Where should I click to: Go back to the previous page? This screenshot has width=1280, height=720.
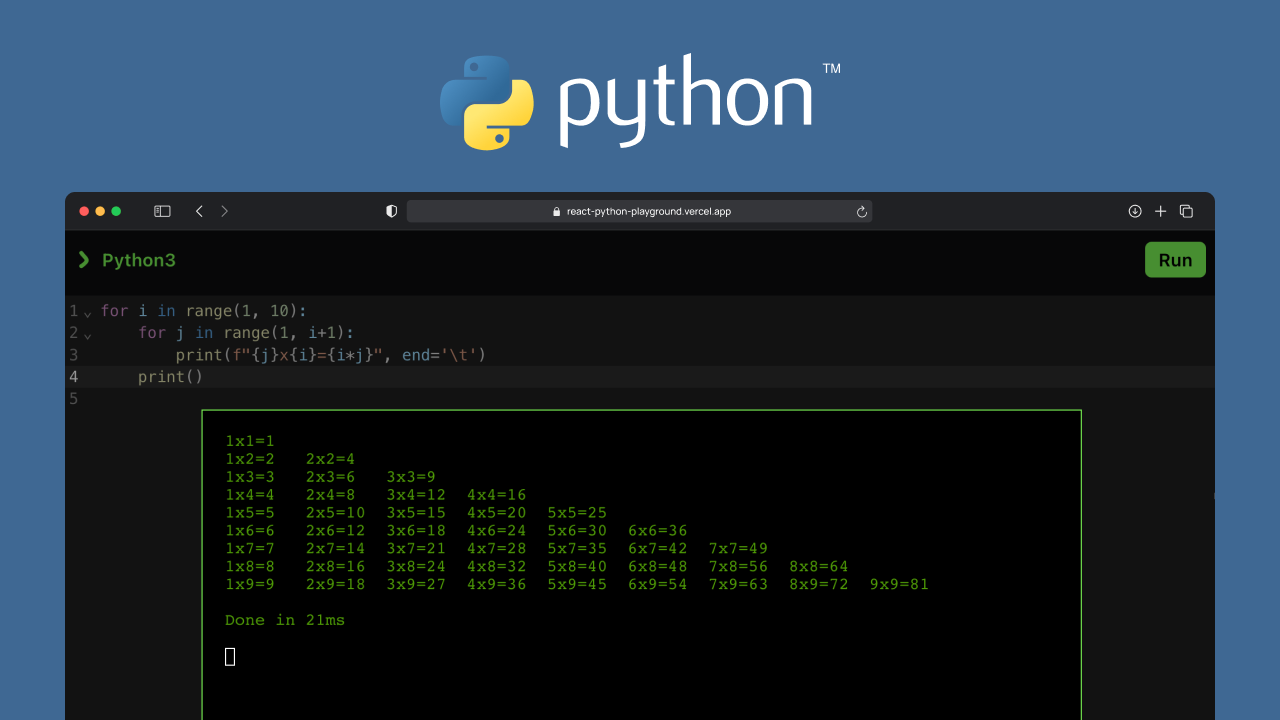pyautogui.click(x=199, y=211)
